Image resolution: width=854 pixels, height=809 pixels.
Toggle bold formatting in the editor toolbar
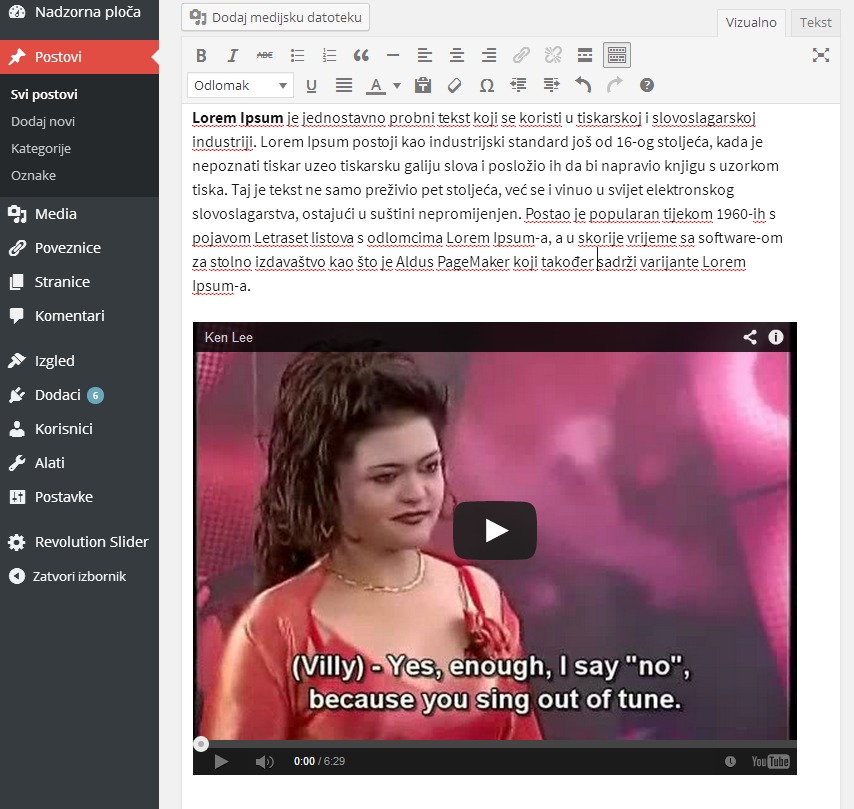201,55
